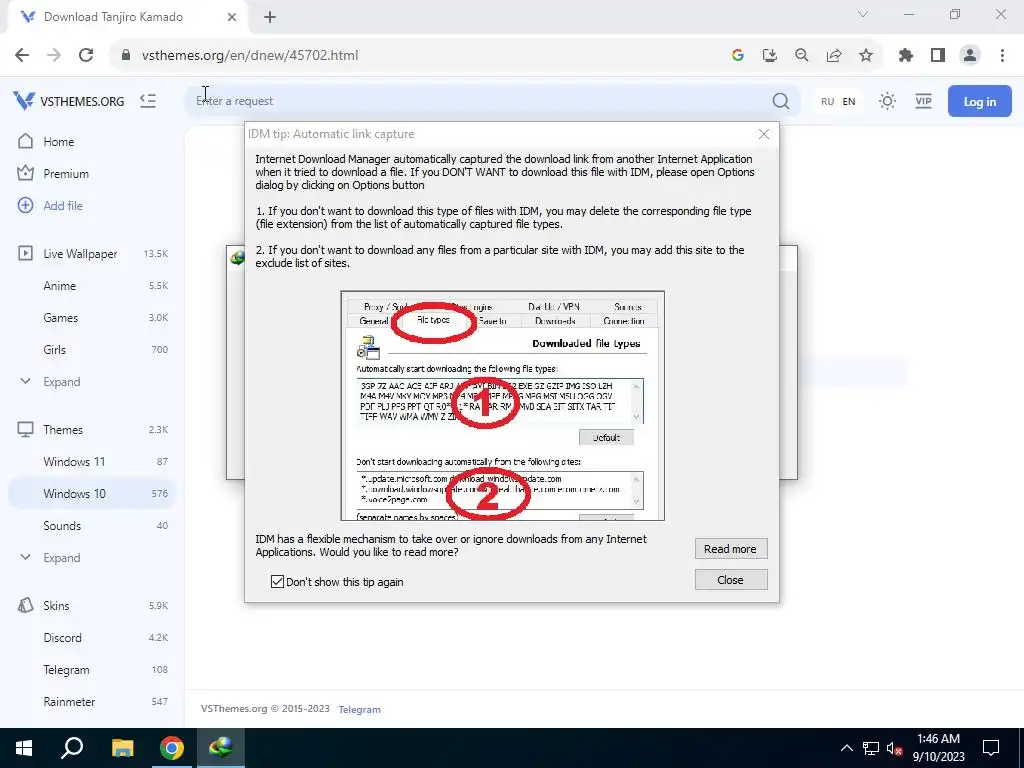Click the Google icon in address bar
The width and height of the screenshot is (1024, 768).
pos(738,55)
